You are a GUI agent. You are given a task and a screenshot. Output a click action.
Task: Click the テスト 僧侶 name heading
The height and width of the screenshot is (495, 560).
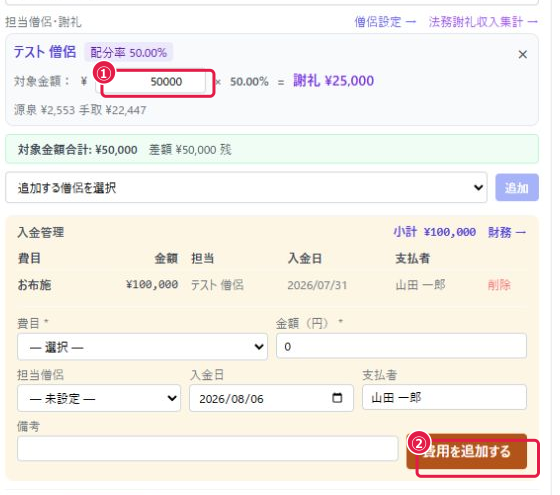coord(45,52)
